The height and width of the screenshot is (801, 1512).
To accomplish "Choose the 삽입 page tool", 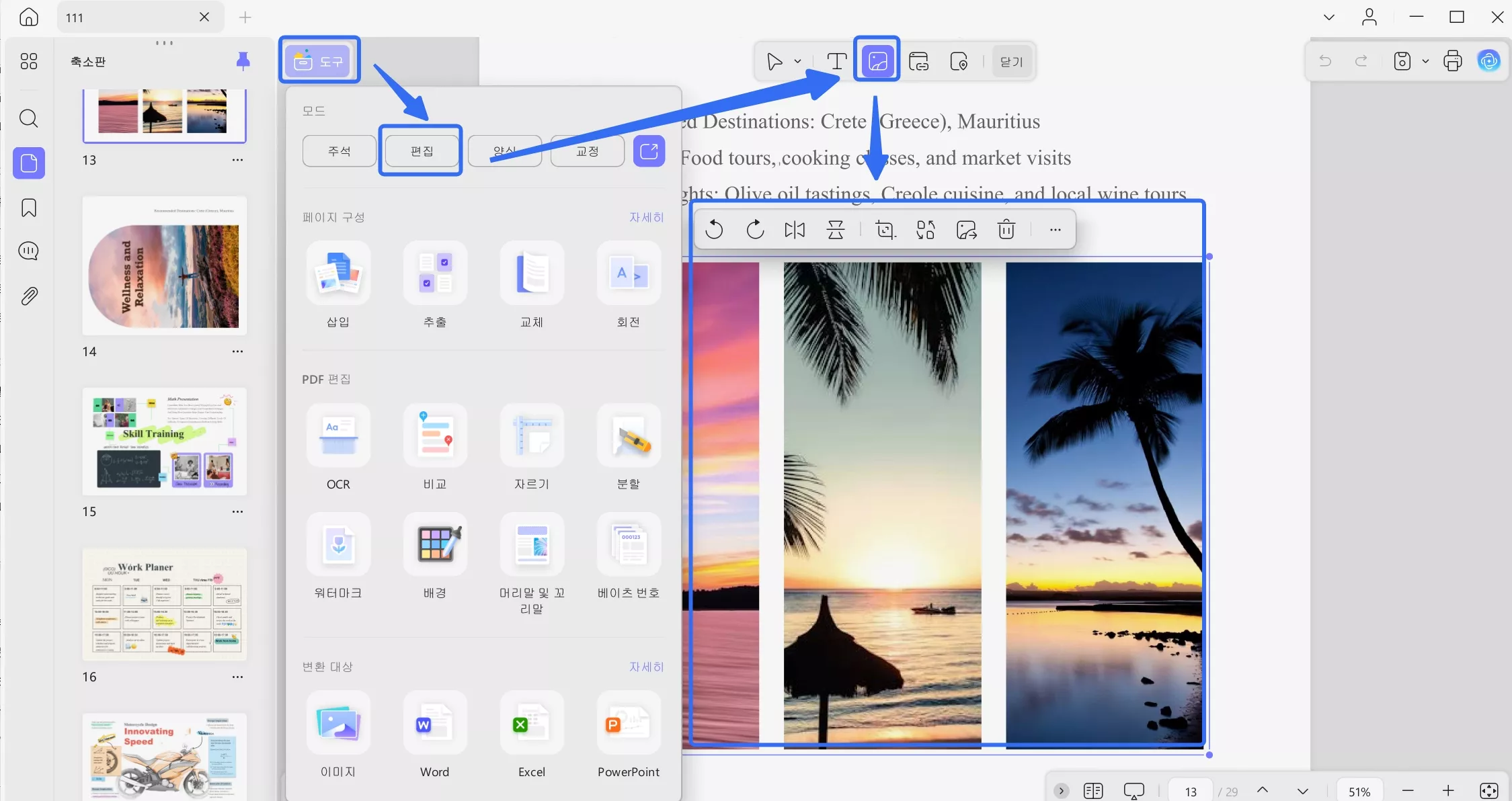I will coord(338,286).
